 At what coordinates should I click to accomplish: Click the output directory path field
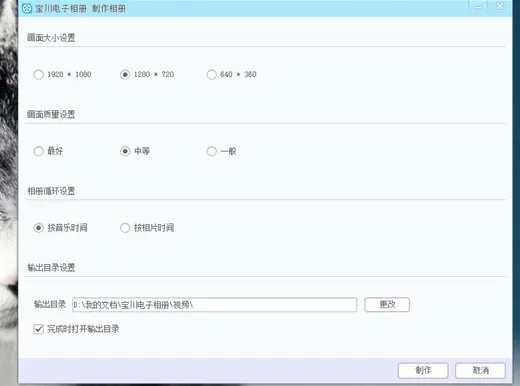click(x=214, y=305)
